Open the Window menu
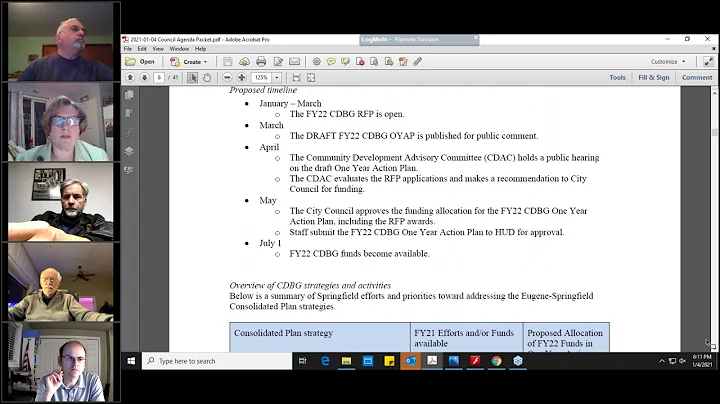 tap(179, 49)
